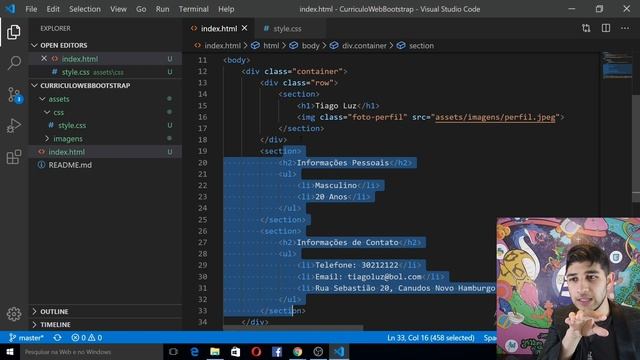This screenshot has width=640, height=360.
Task: Open the Extensions view
Action: click(x=14, y=157)
